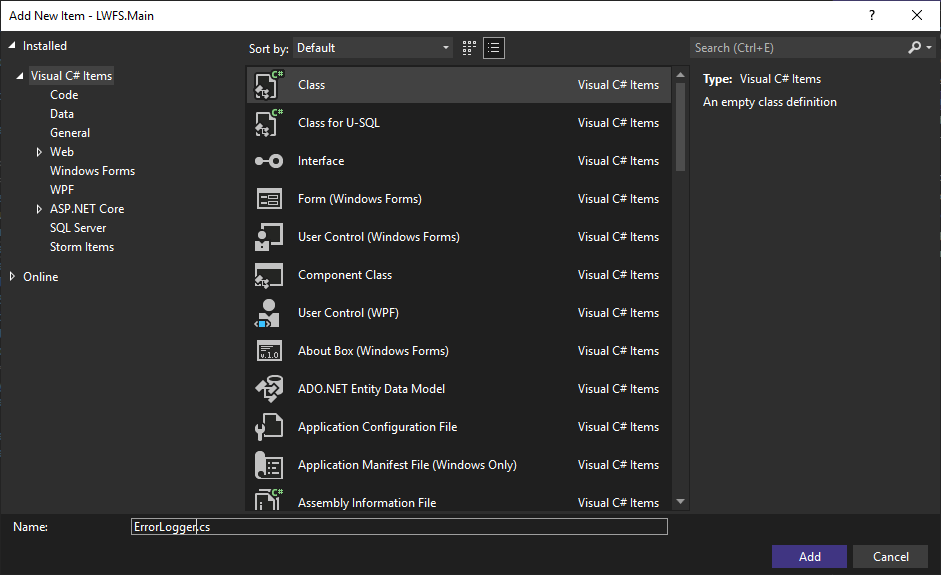The width and height of the screenshot is (941, 575).
Task: Select ADO.NET Entity Data Model icon
Action: coord(269,389)
